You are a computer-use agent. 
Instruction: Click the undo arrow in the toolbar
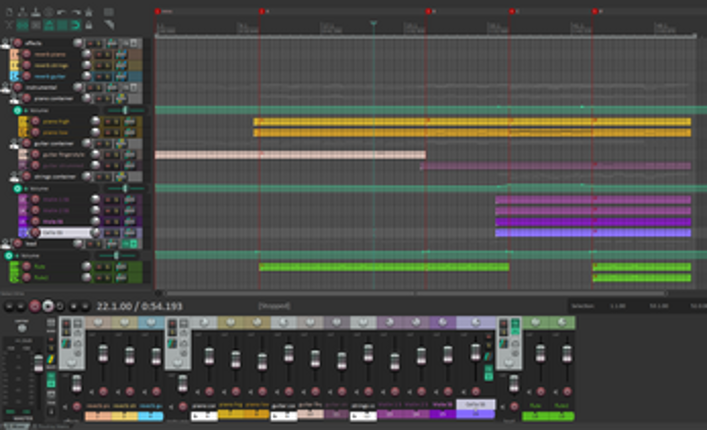(62, 10)
